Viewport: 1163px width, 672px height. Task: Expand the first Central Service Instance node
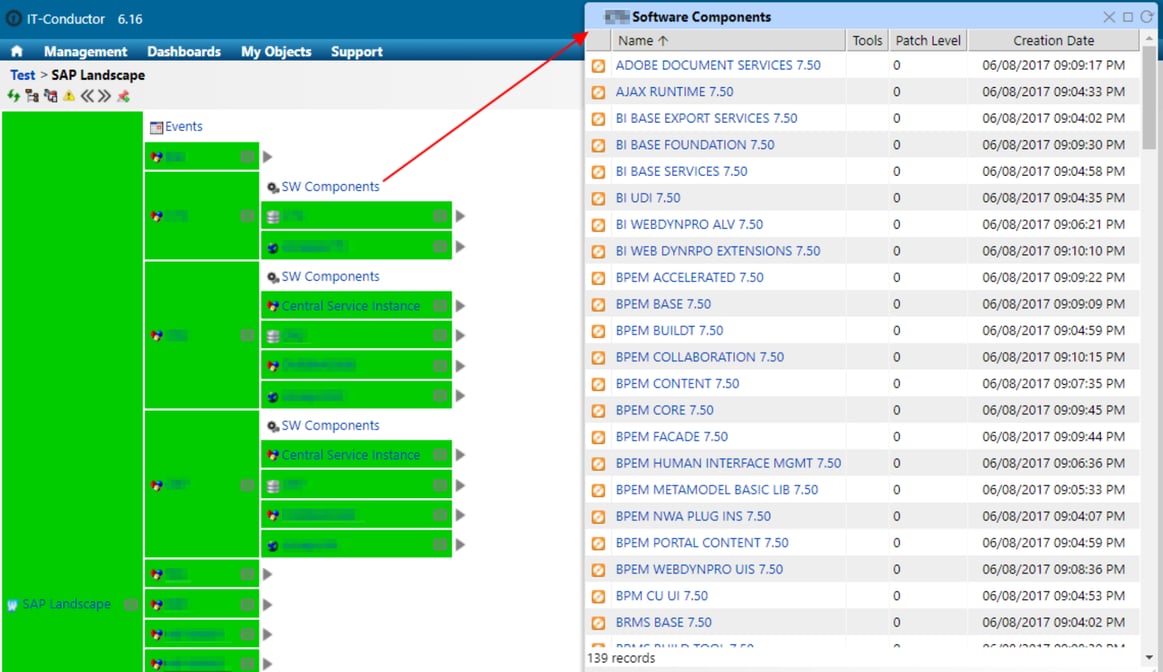[x=461, y=306]
